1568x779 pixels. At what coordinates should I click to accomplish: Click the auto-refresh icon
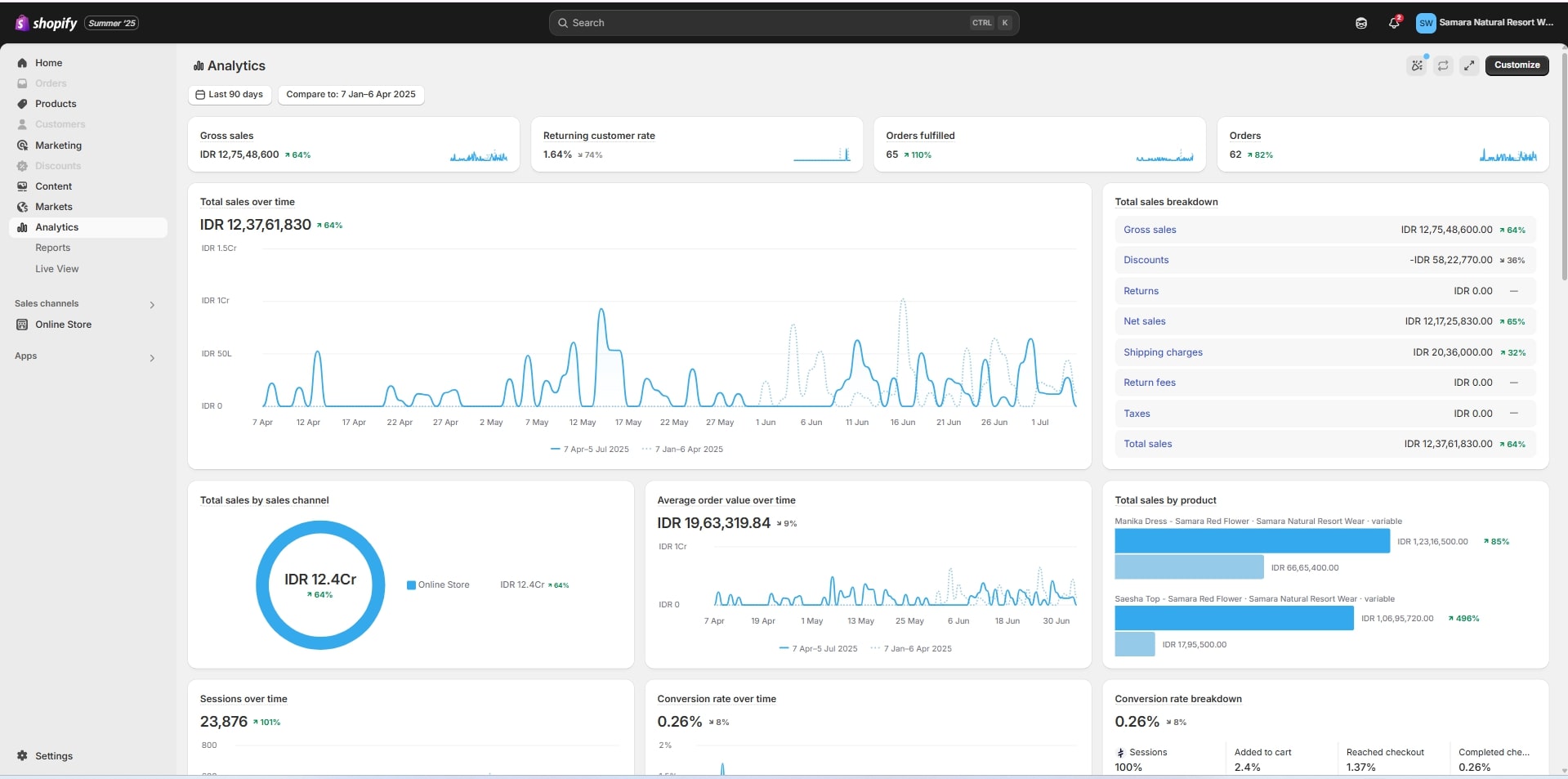[x=1443, y=65]
